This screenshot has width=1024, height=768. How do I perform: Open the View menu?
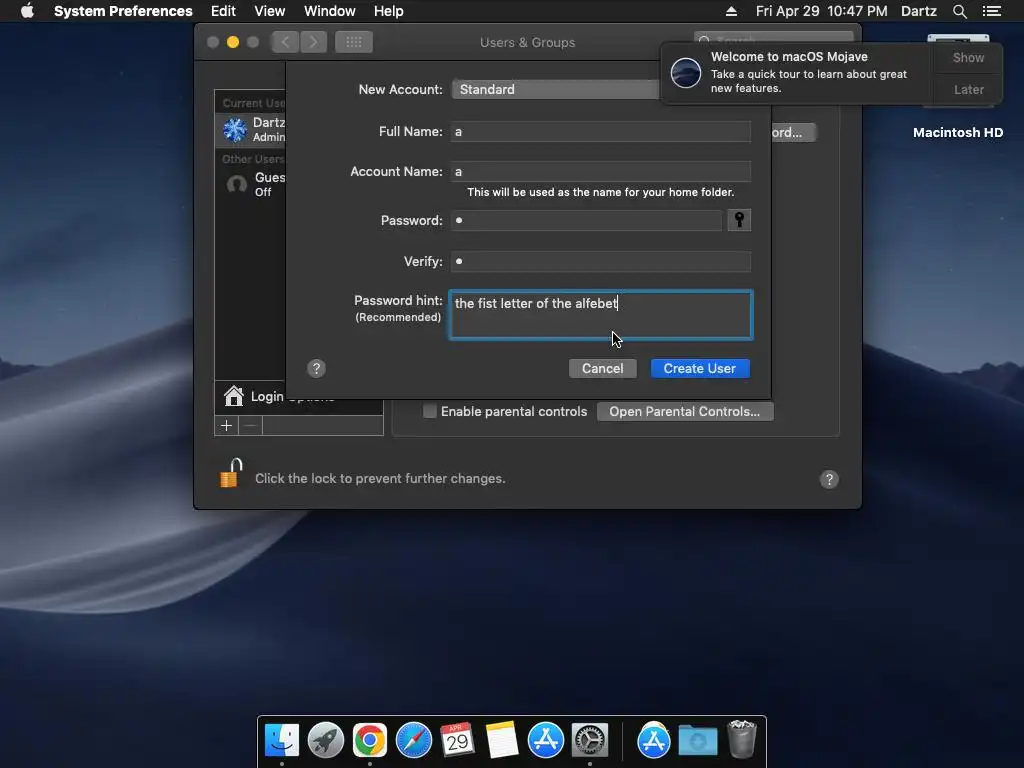(270, 11)
